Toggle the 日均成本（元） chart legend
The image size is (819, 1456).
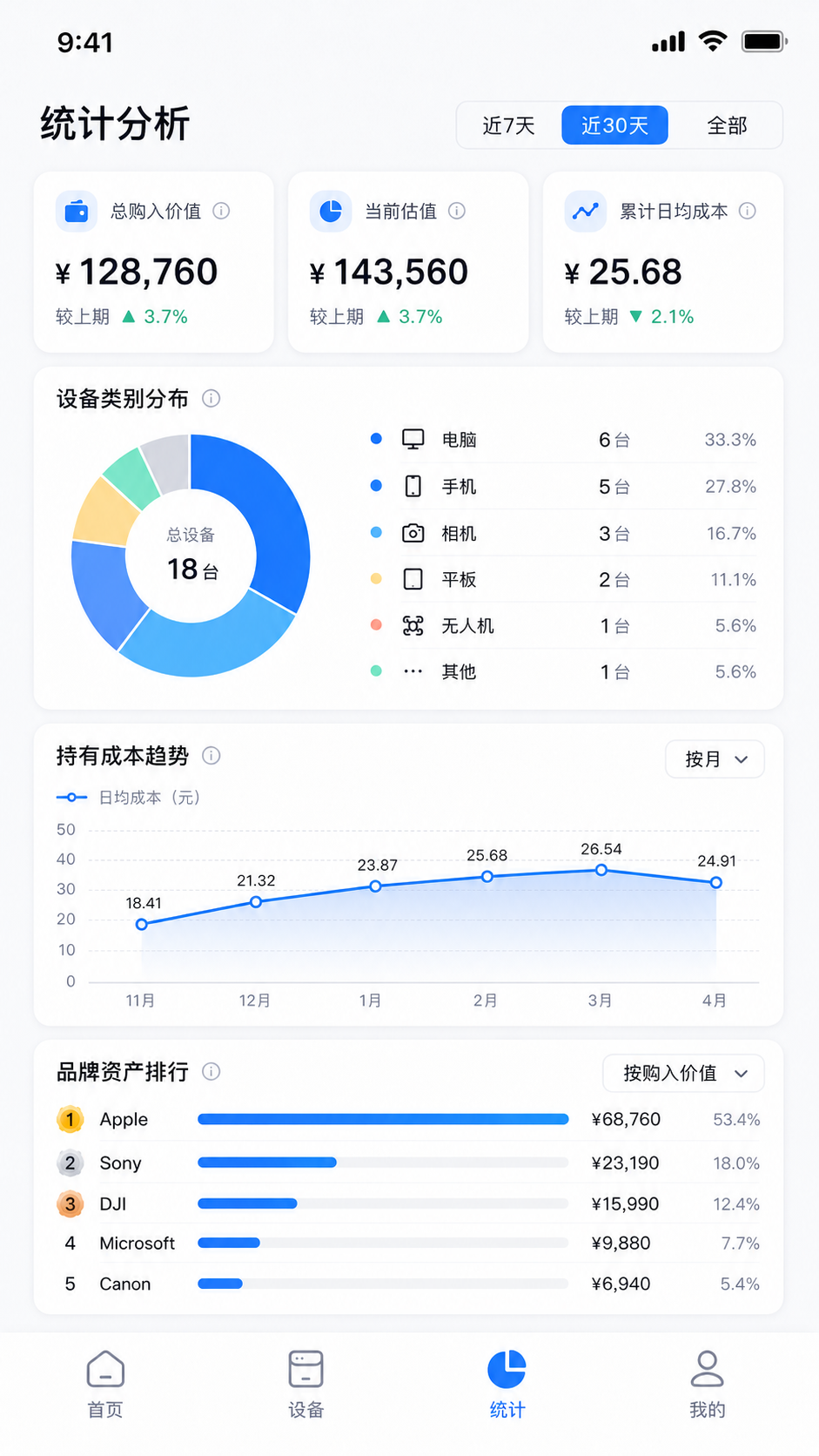pyautogui.click(x=128, y=798)
